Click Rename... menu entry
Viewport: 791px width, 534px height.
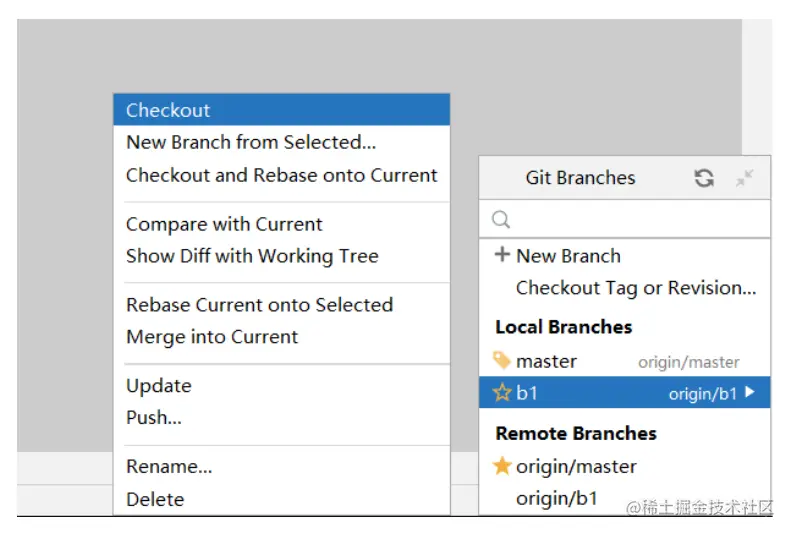click(x=169, y=466)
